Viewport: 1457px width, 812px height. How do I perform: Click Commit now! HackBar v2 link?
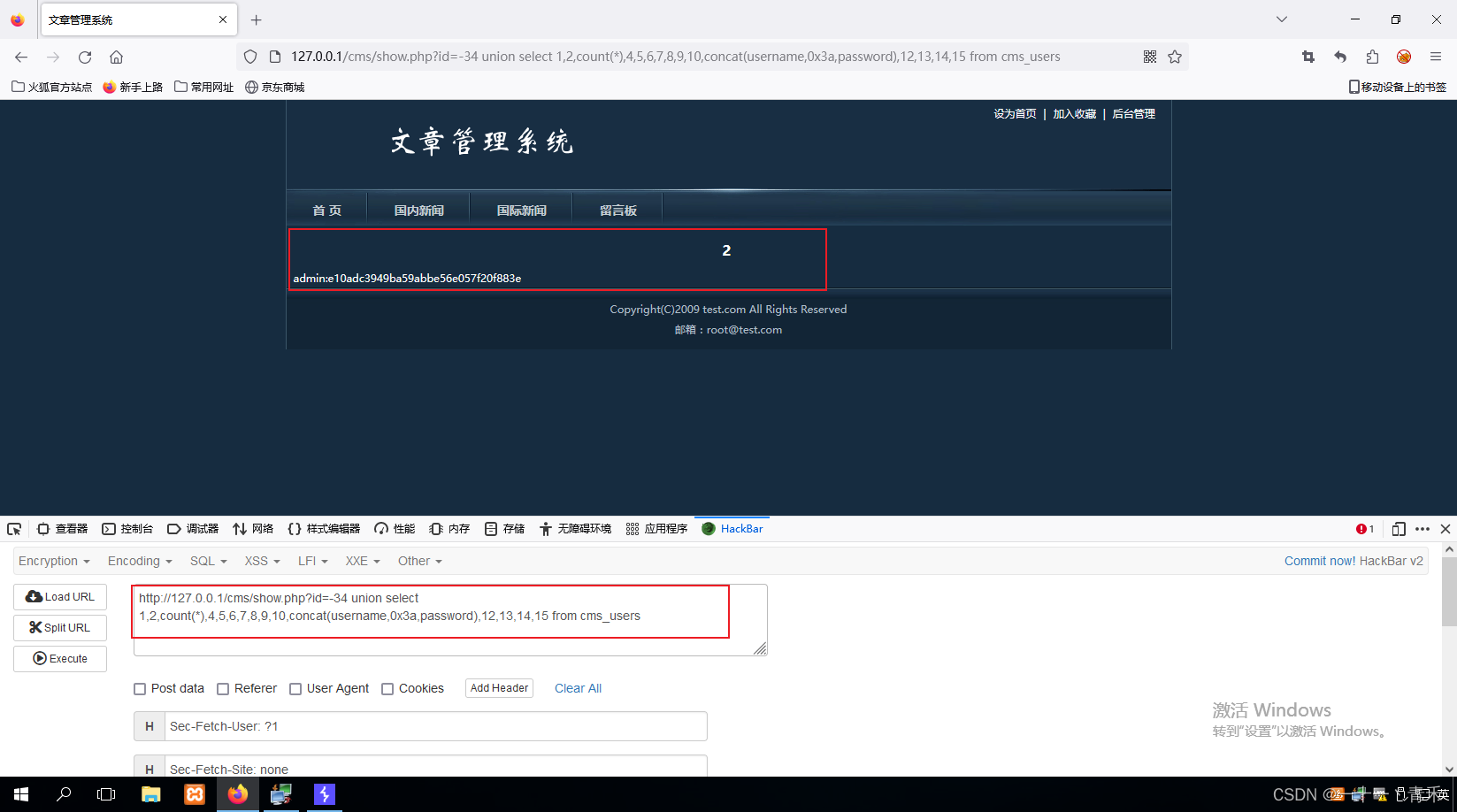tap(1353, 561)
